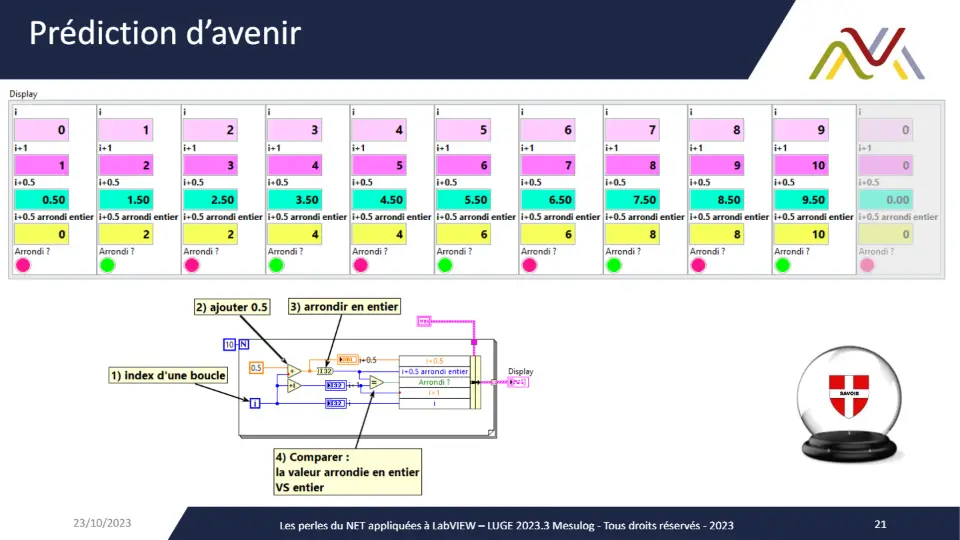960x540 pixels.
Task: Click the '3) arrondir en entier' label
Action: tap(344, 306)
